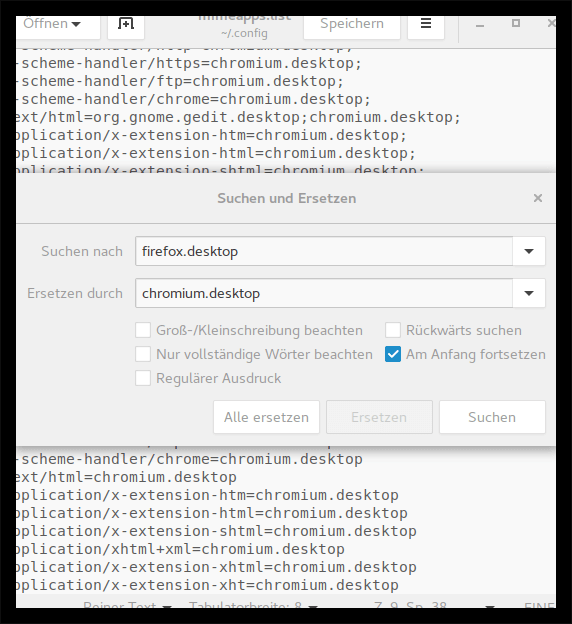Click the x-extension-xht=chromium.desktop line

[207, 585]
